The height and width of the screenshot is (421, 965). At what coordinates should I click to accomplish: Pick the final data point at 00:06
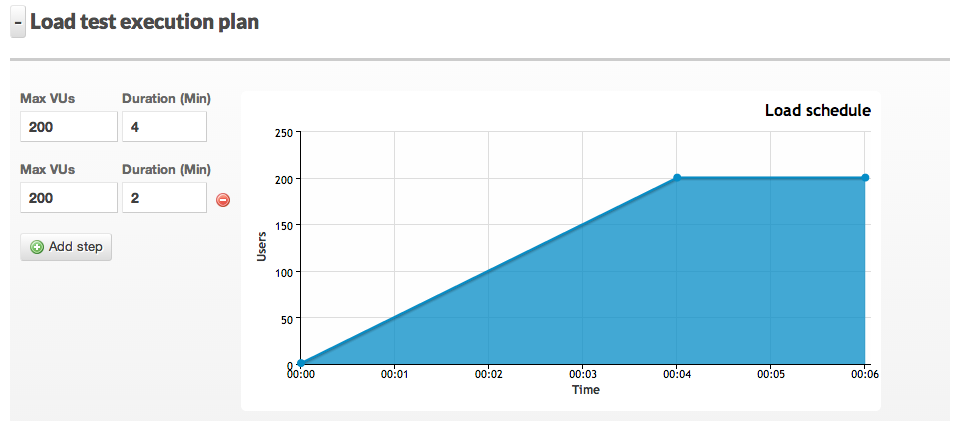(865, 178)
